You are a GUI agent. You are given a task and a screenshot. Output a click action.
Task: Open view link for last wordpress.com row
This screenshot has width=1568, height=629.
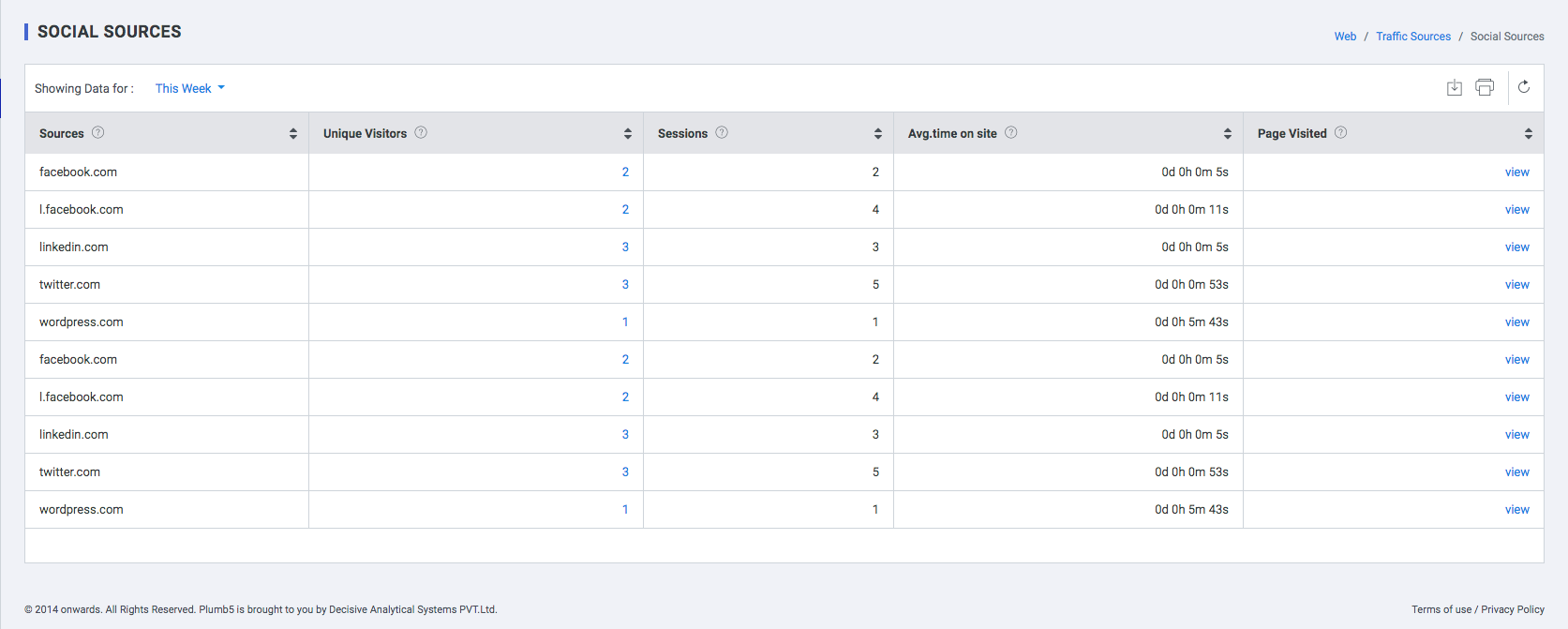[1516, 509]
